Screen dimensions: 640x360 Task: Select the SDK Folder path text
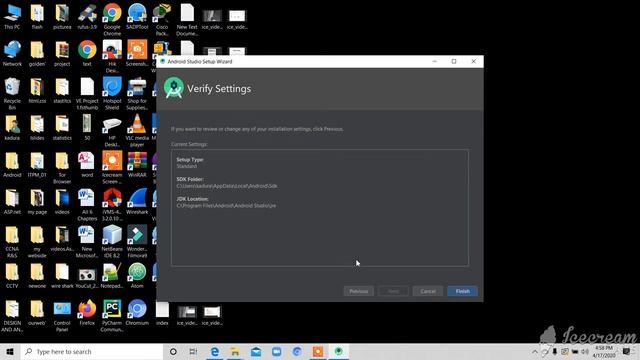click(x=227, y=186)
